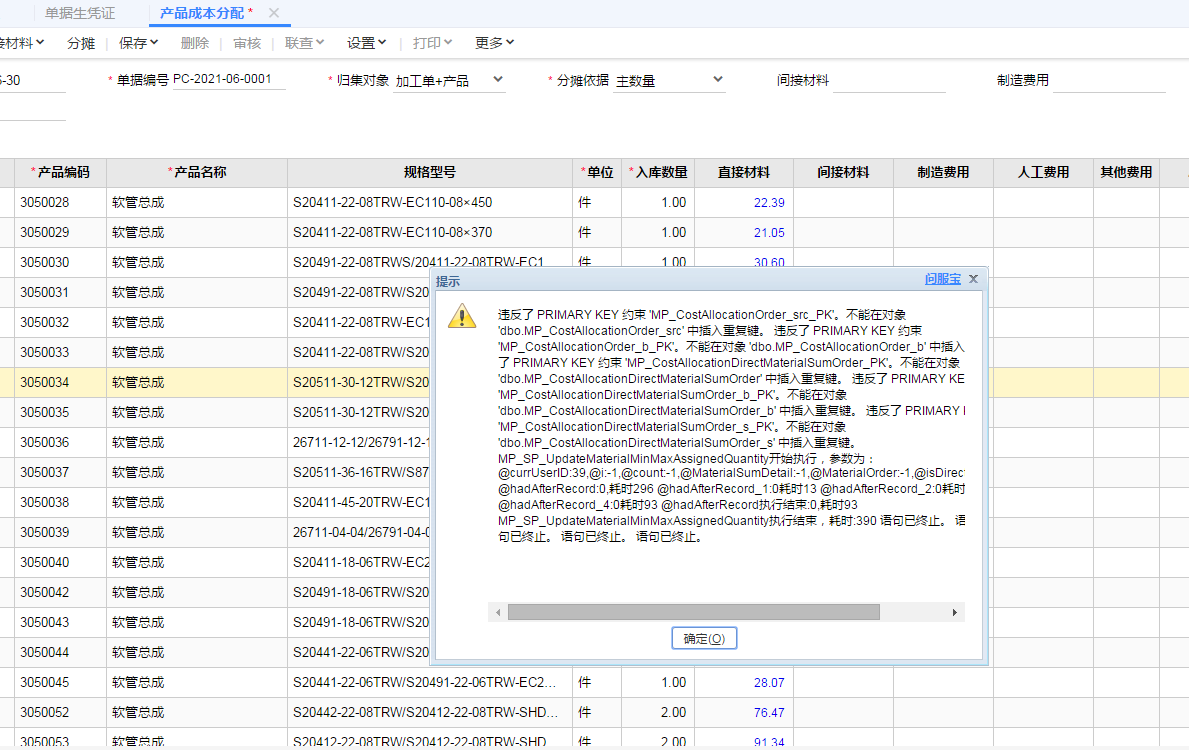Expand the 分摊依据 combo box
Image resolution: width=1189 pixels, height=750 pixels.
tap(717, 80)
